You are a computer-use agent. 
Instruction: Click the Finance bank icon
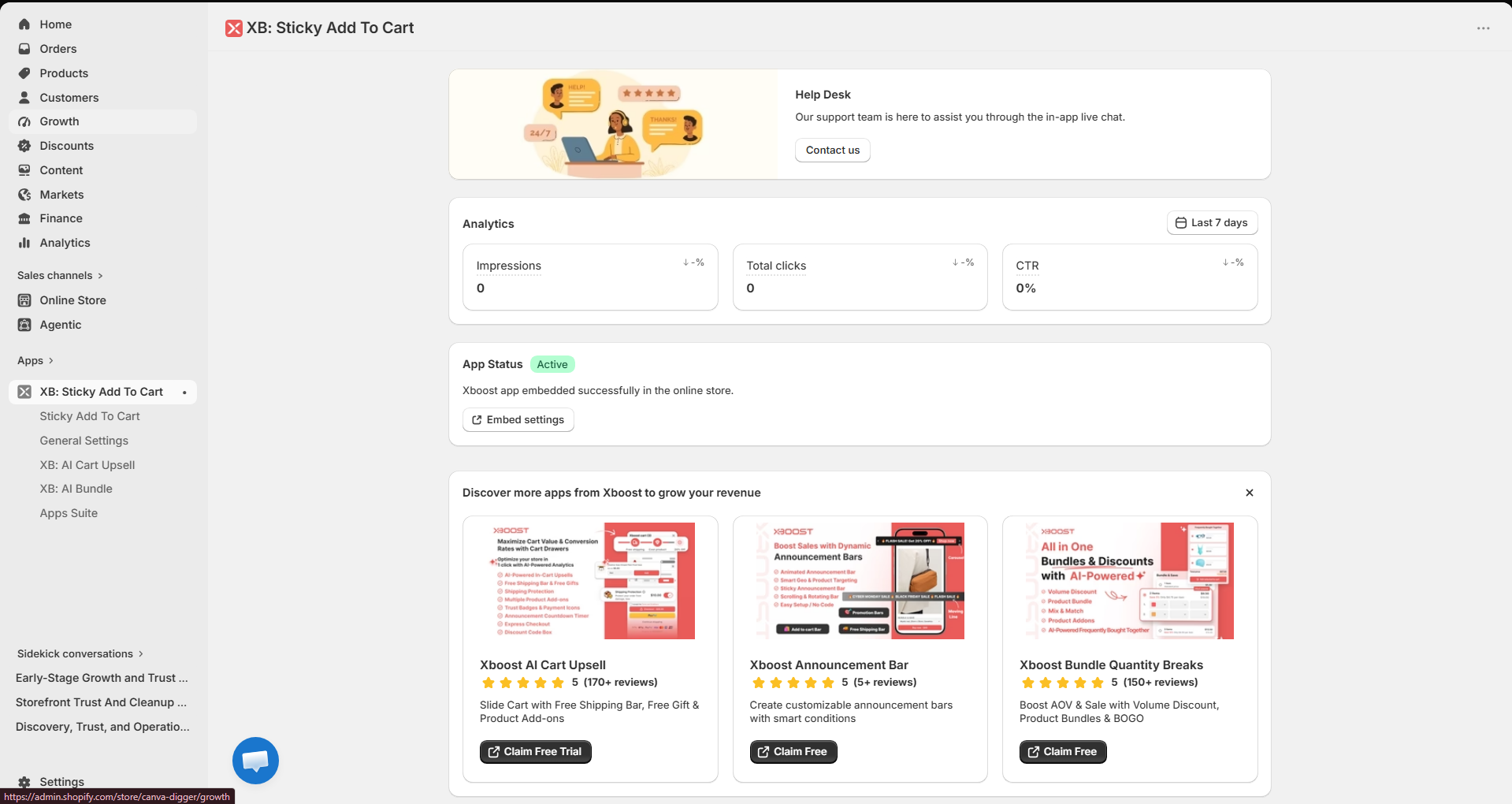24,218
